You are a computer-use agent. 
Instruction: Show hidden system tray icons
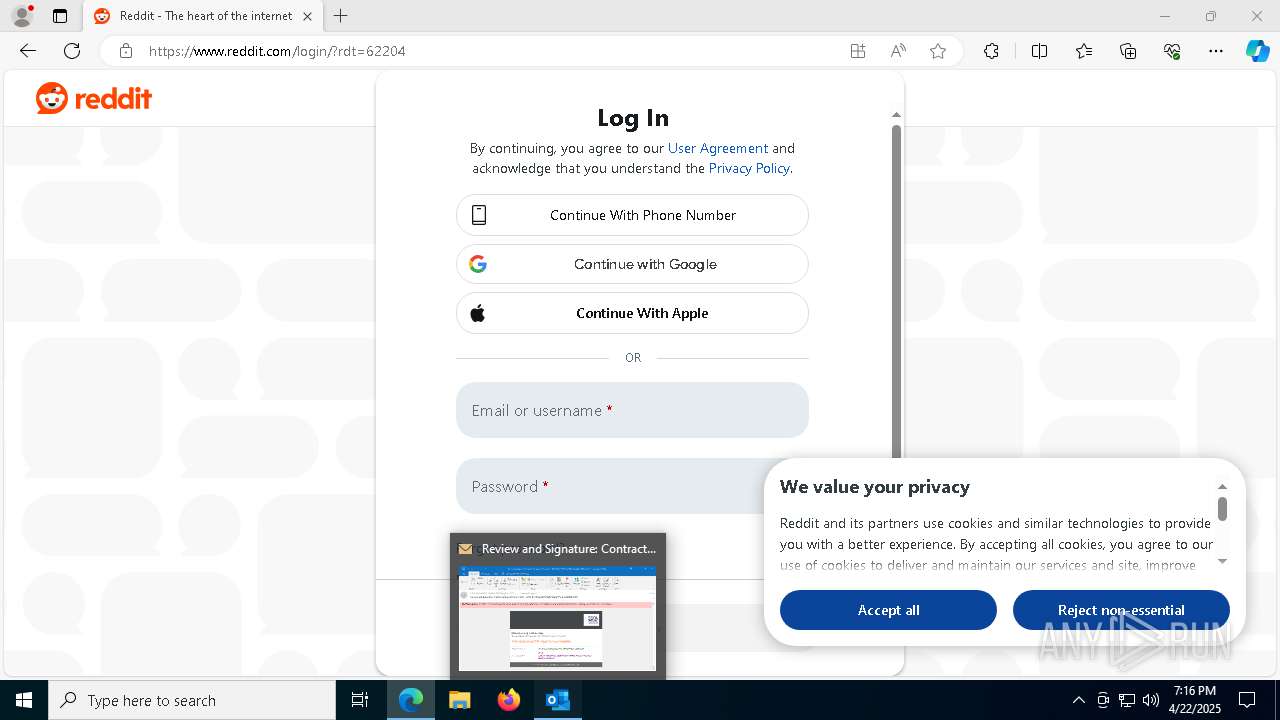pos(1078,700)
